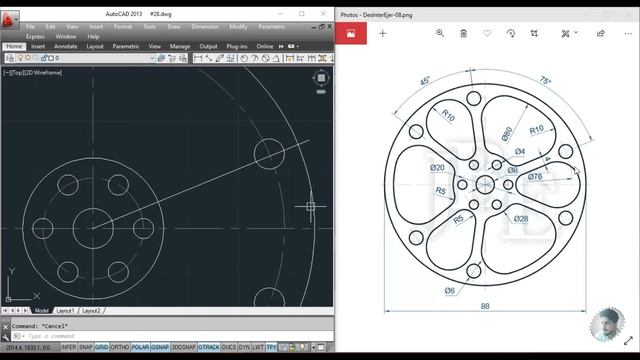Viewport: 640px width, 360px height.
Task: Select the Arc Length dimension tool
Action: click(220, 58)
